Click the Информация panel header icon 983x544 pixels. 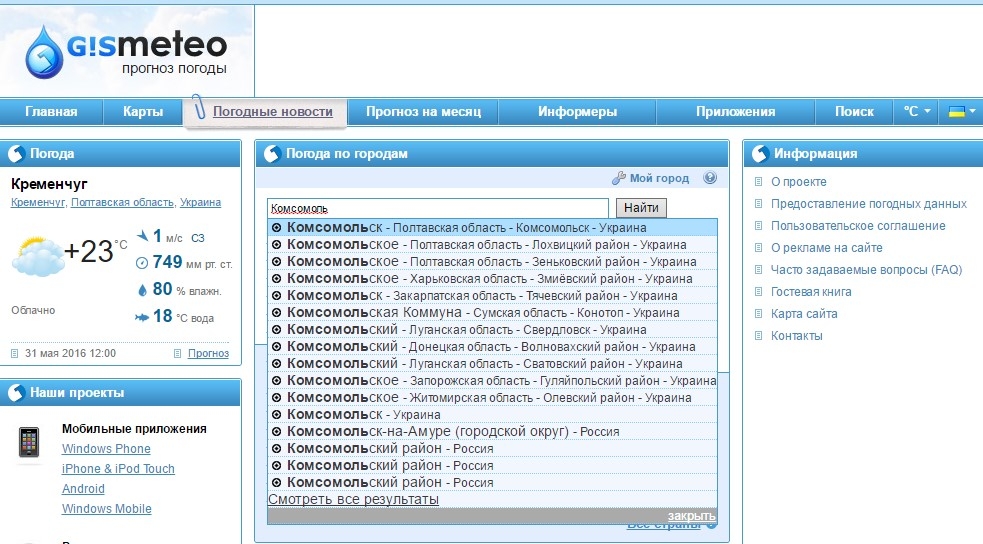[x=759, y=154]
